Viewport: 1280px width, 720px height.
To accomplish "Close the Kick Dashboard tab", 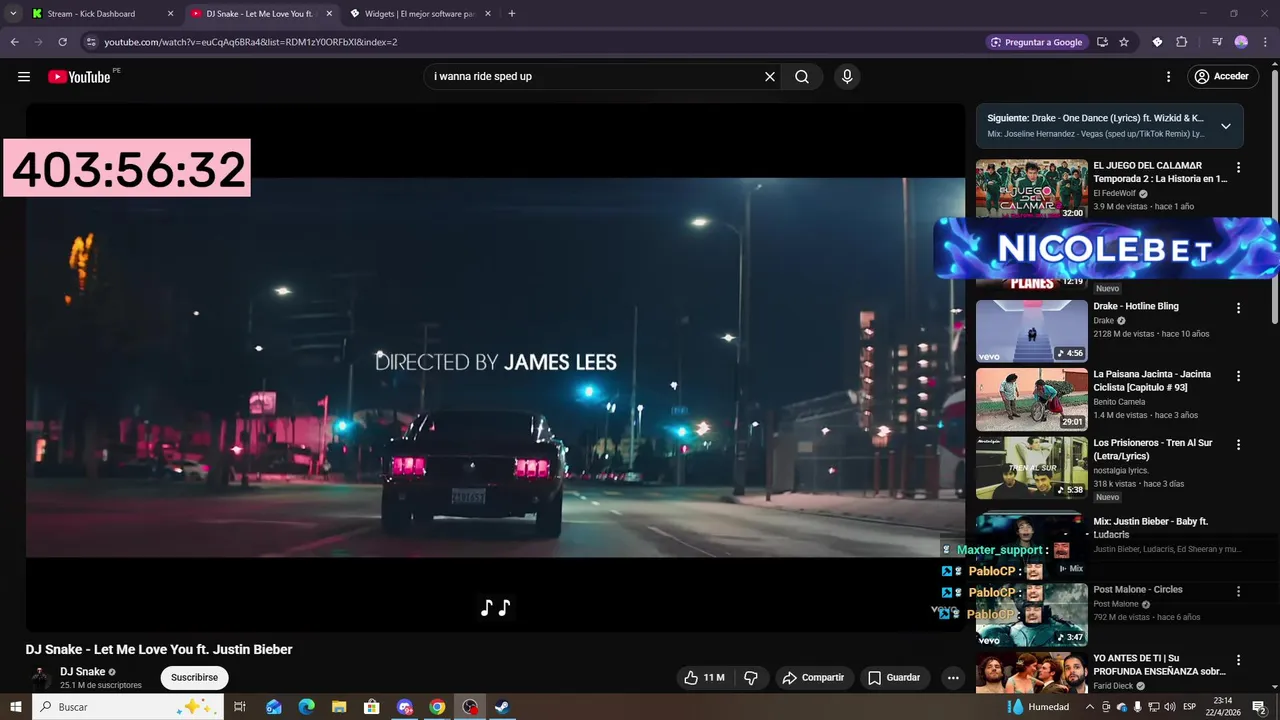I will pyautogui.click(x=170, y=14).
